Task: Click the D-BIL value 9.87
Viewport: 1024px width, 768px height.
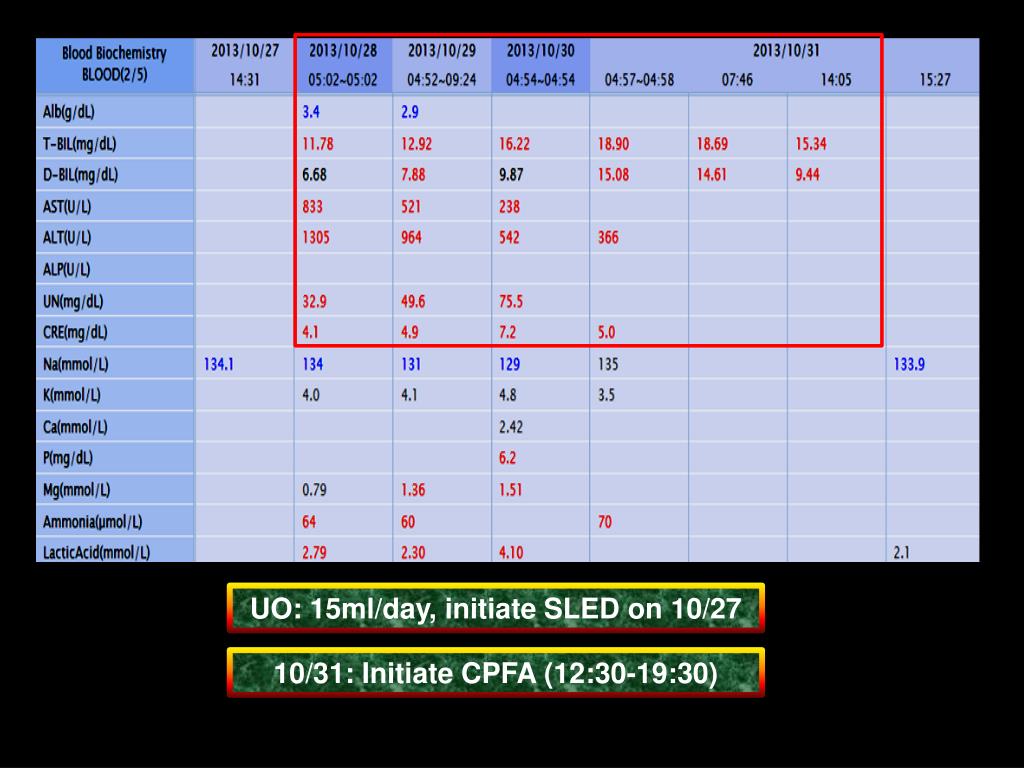Action: point(511,174)
